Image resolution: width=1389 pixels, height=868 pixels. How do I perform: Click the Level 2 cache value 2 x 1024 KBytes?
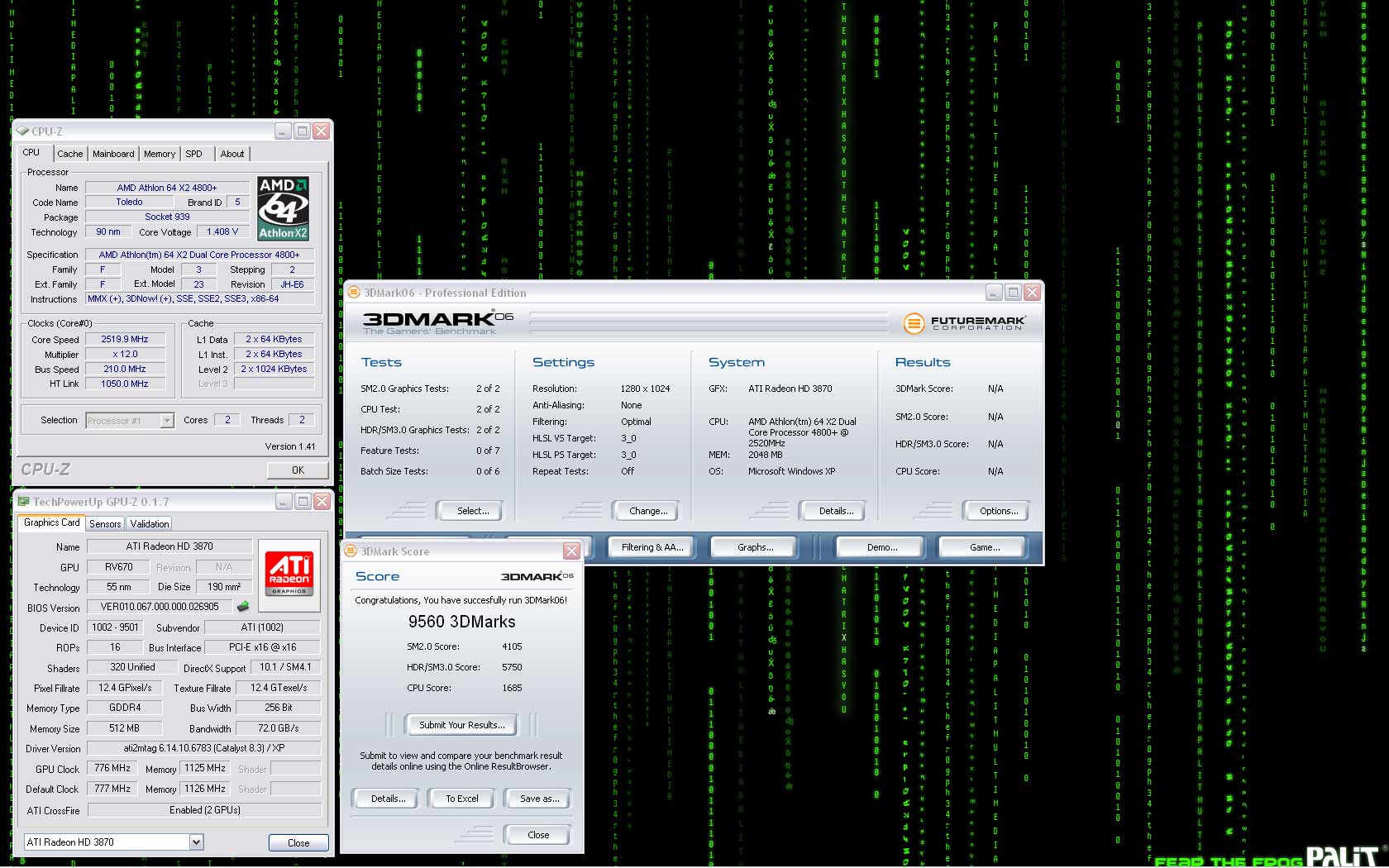coord(274,369)
